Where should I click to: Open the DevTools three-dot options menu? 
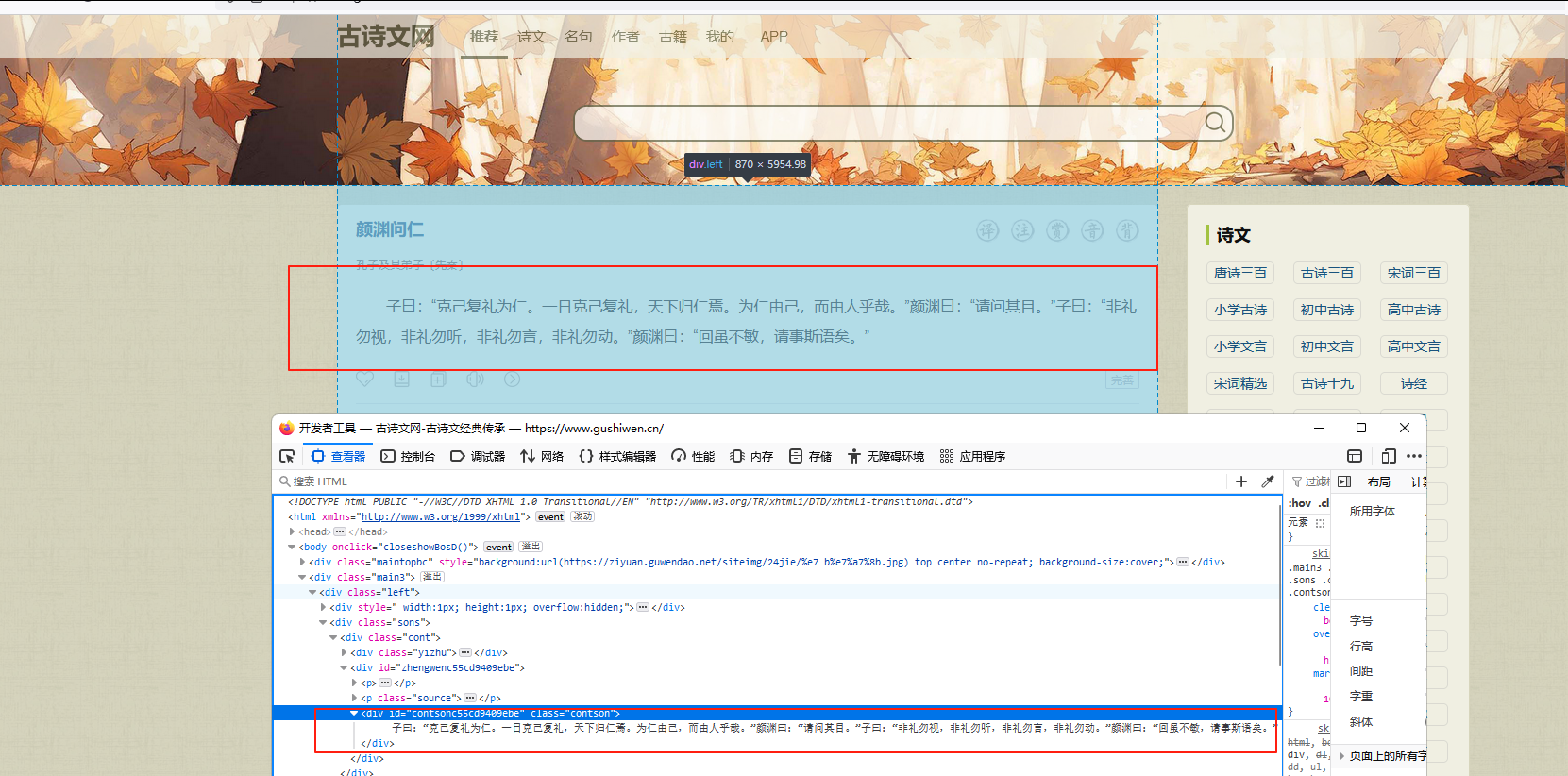[1414, 456]
